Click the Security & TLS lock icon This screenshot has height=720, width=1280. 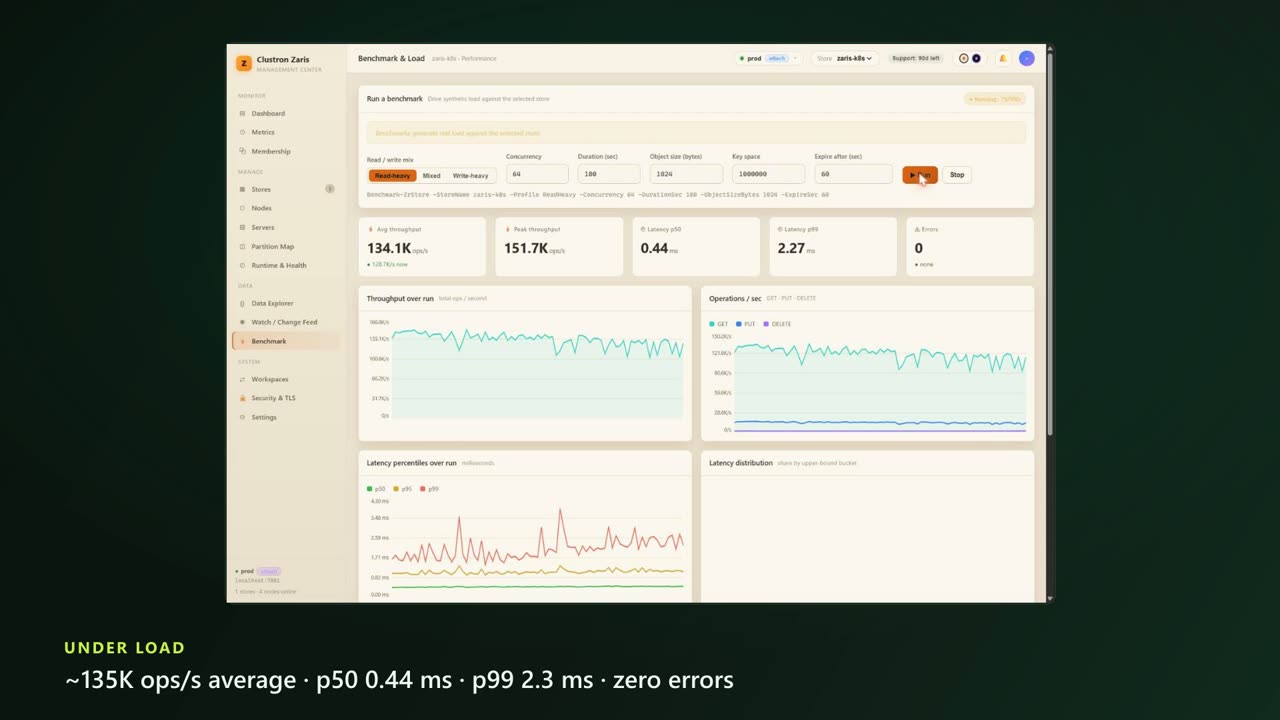pyautogui.click(x=242, y=398)
